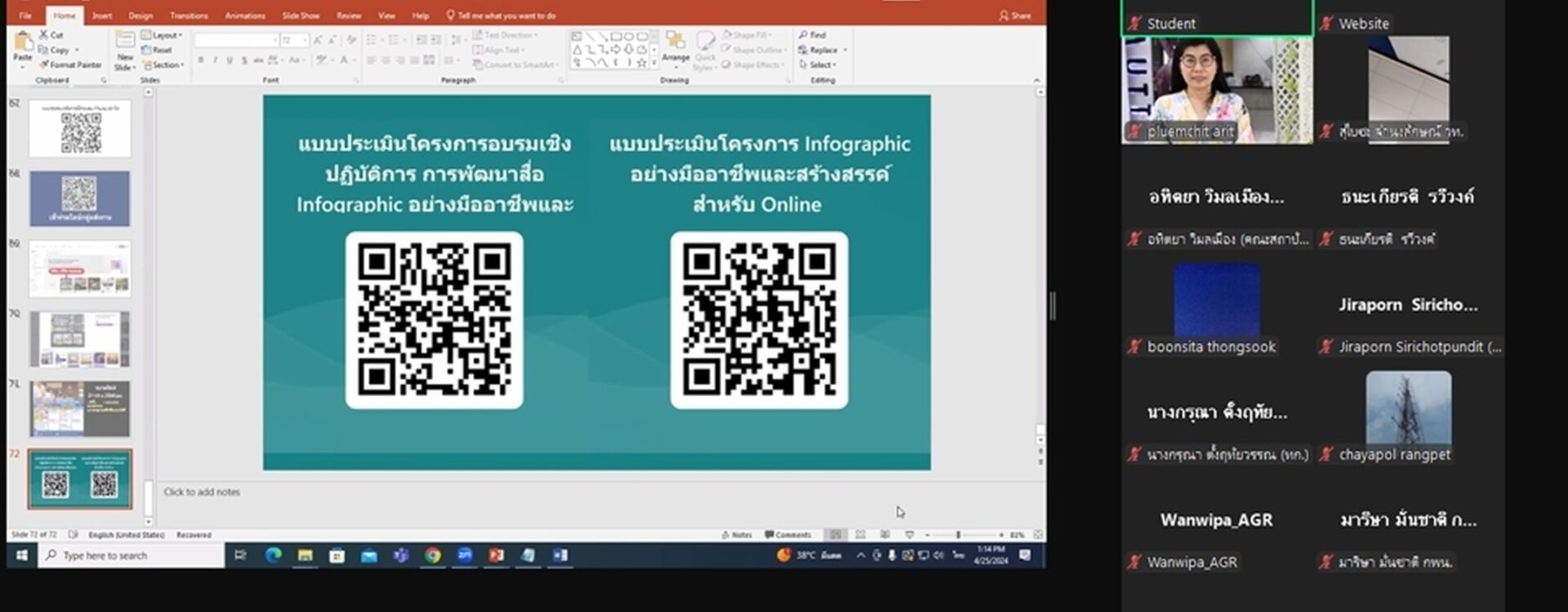Open Select dropdown in Editing group
Screen dimensions: 1568x612
click(x=817, y=64)
